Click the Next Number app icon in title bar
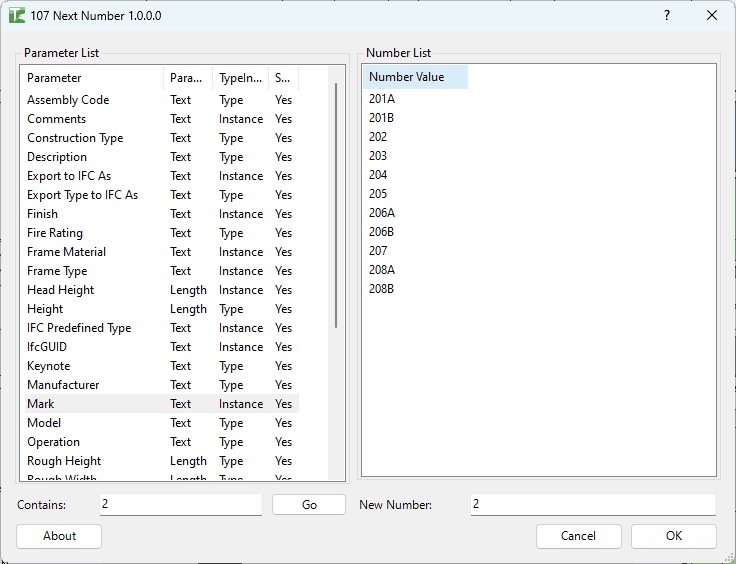736x564 pixels. tap(17, 15)
